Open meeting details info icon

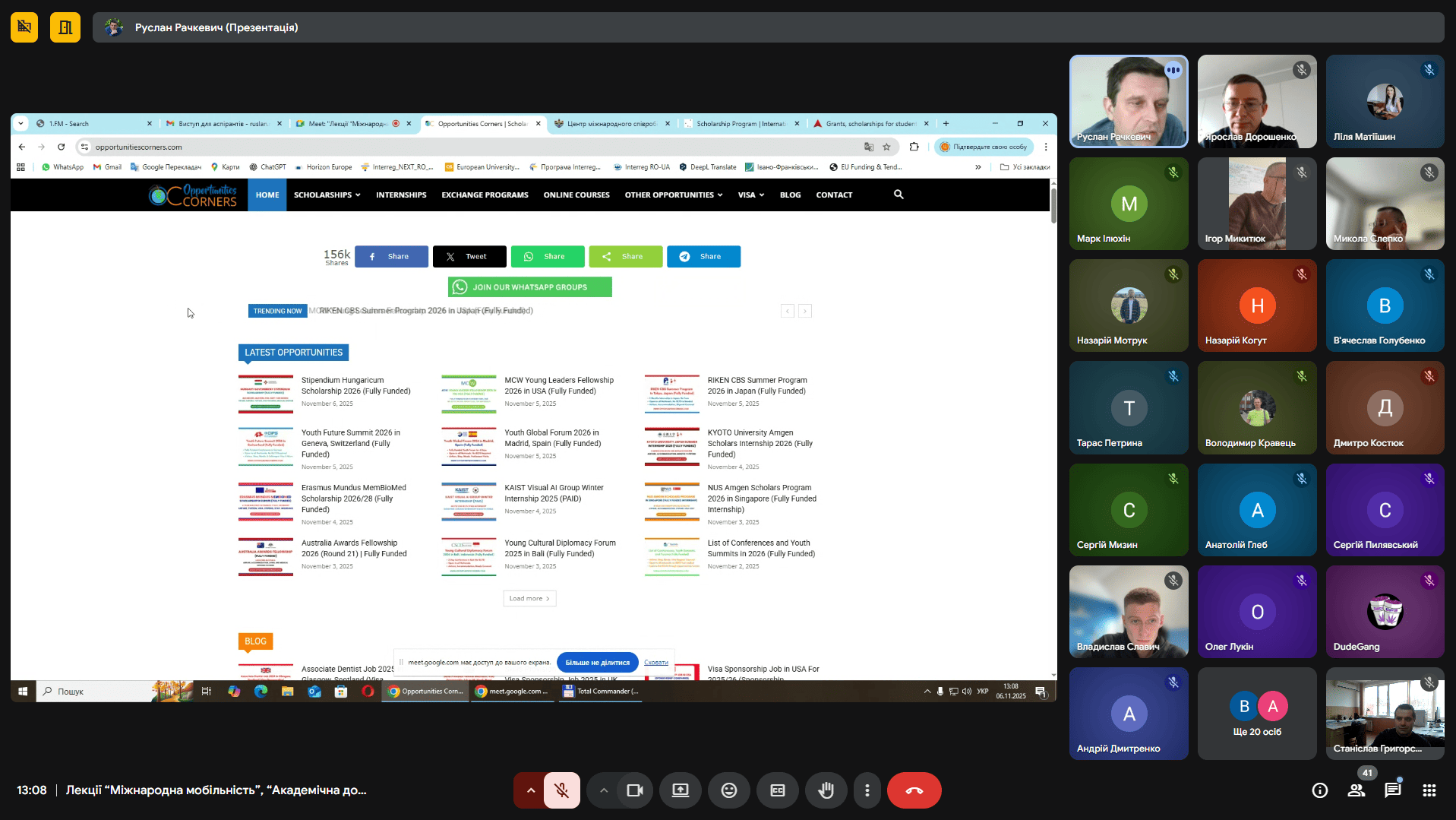click(x=1320, y=790)
